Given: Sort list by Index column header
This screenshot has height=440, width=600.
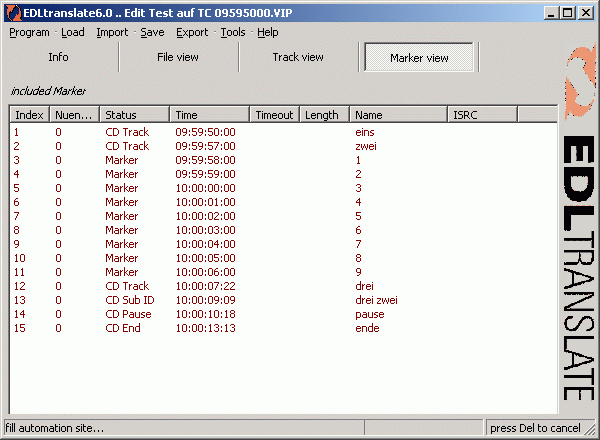Looking at the screenshot, I should point(29,115).
